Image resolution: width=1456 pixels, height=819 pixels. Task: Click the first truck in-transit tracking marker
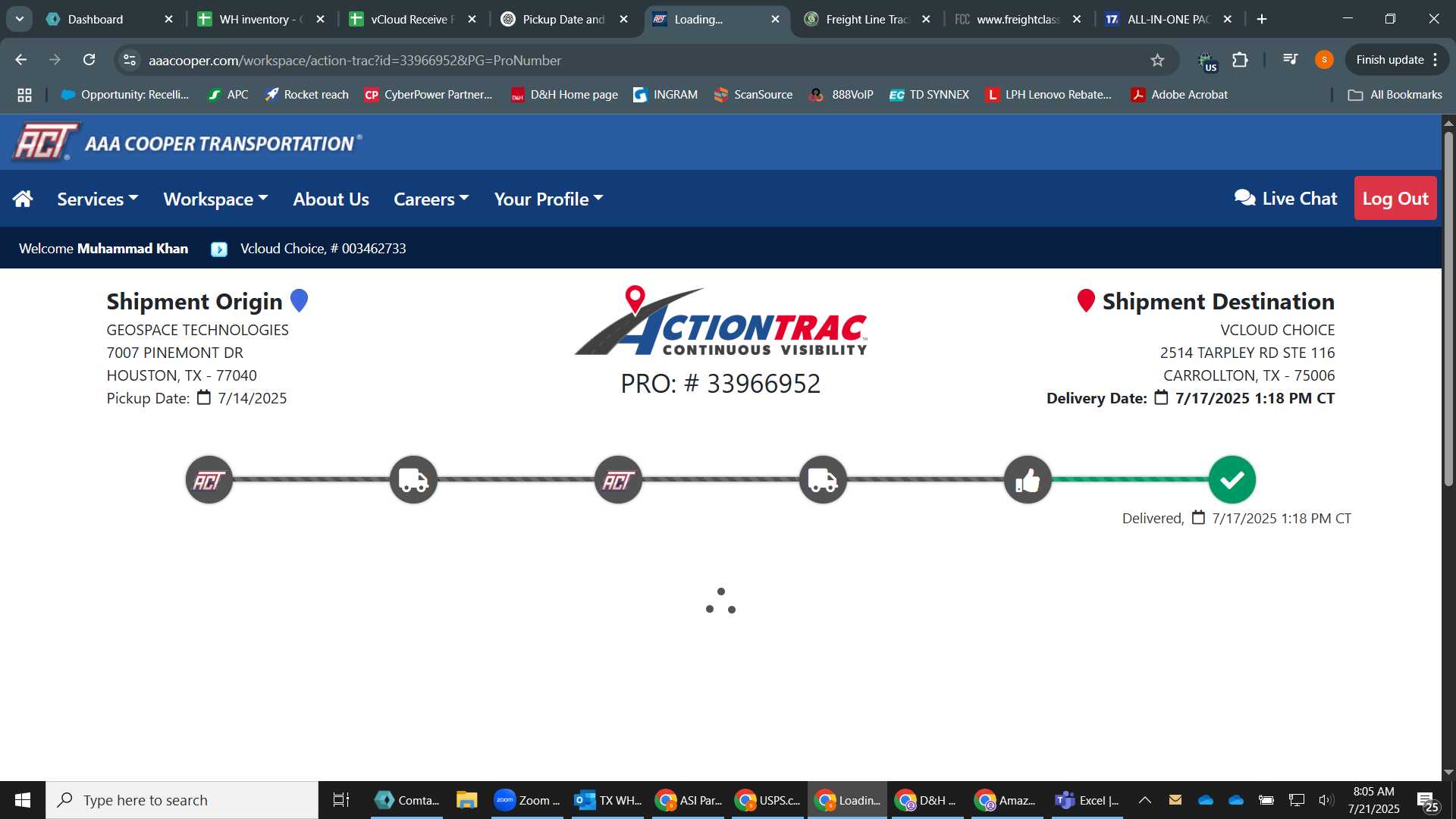pos(413,480)
